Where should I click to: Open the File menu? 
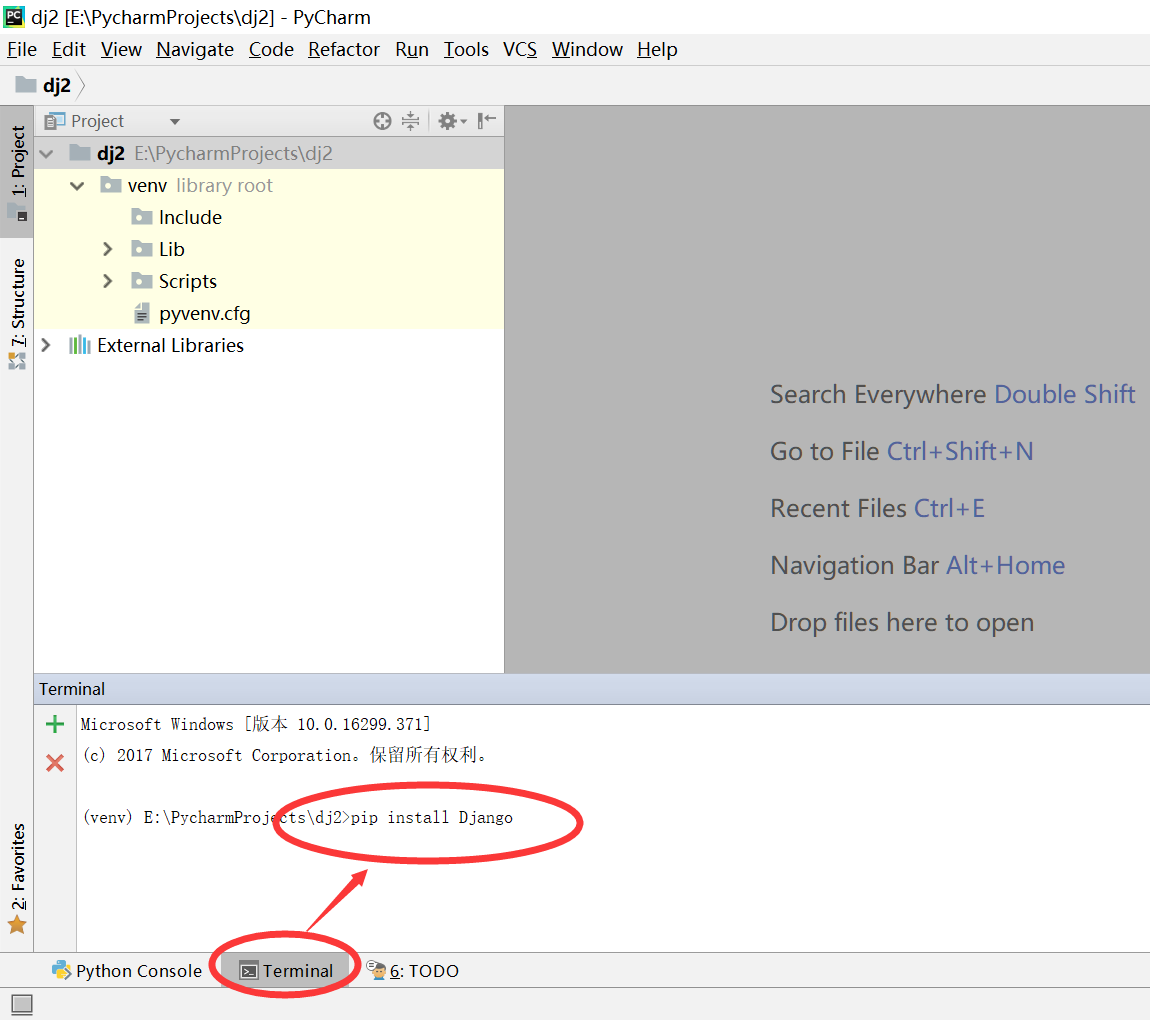pyautogui.click(x=22, y=50)
